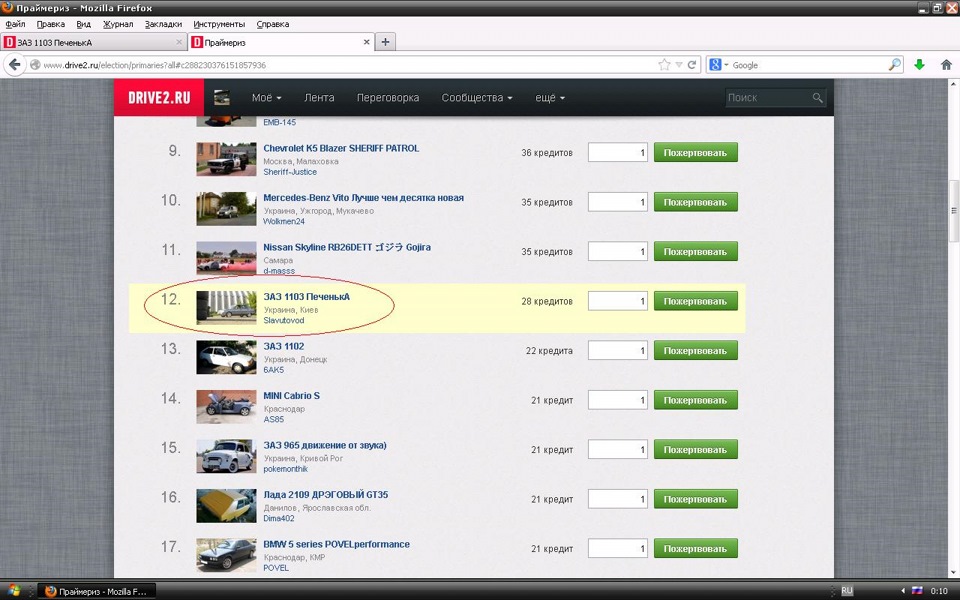Open the Лента link in header
The width and height of the screenshot is (960, 600).
pyautogui.click(x=319, y=97)
